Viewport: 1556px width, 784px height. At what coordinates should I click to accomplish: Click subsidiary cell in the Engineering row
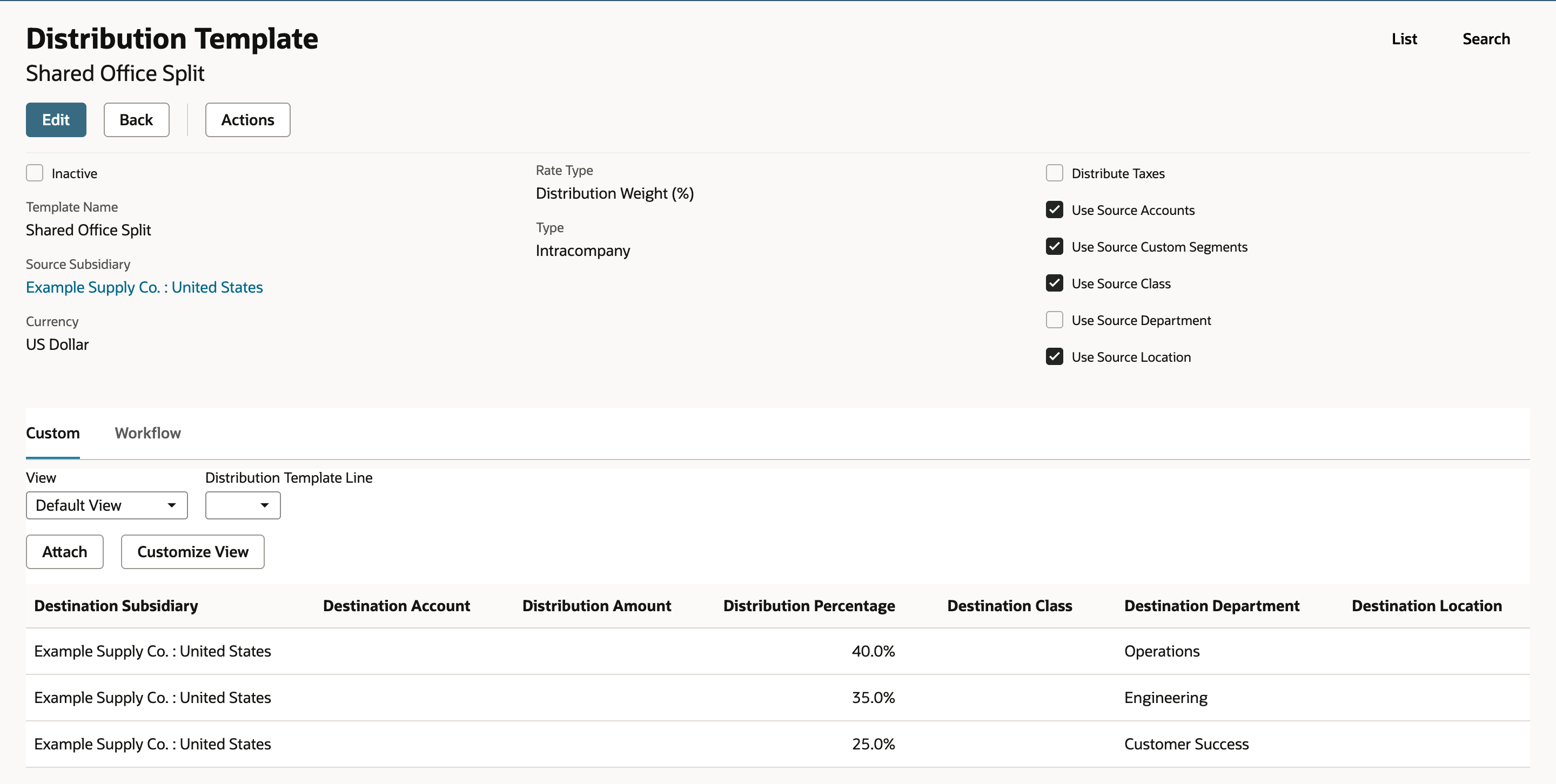(x=152, y=697)
